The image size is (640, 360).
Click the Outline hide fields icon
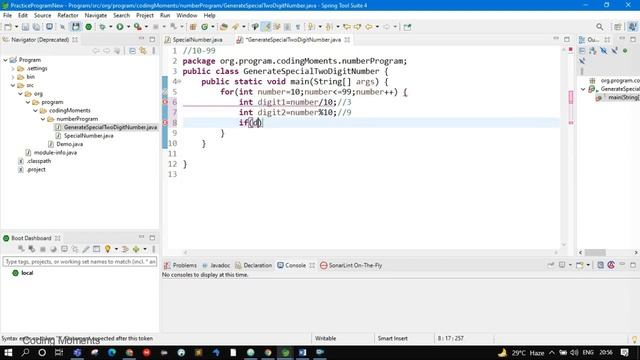(x=603, y=51)
